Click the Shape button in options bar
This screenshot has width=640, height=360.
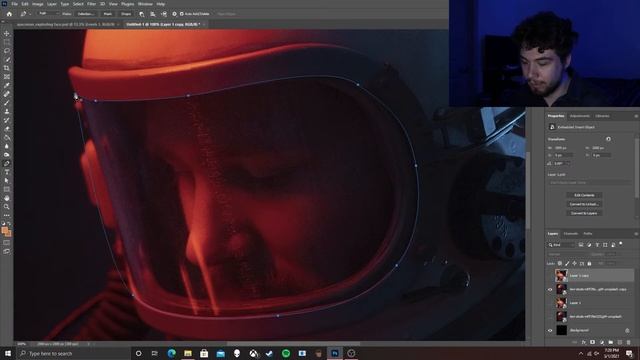tap(126, 14)
